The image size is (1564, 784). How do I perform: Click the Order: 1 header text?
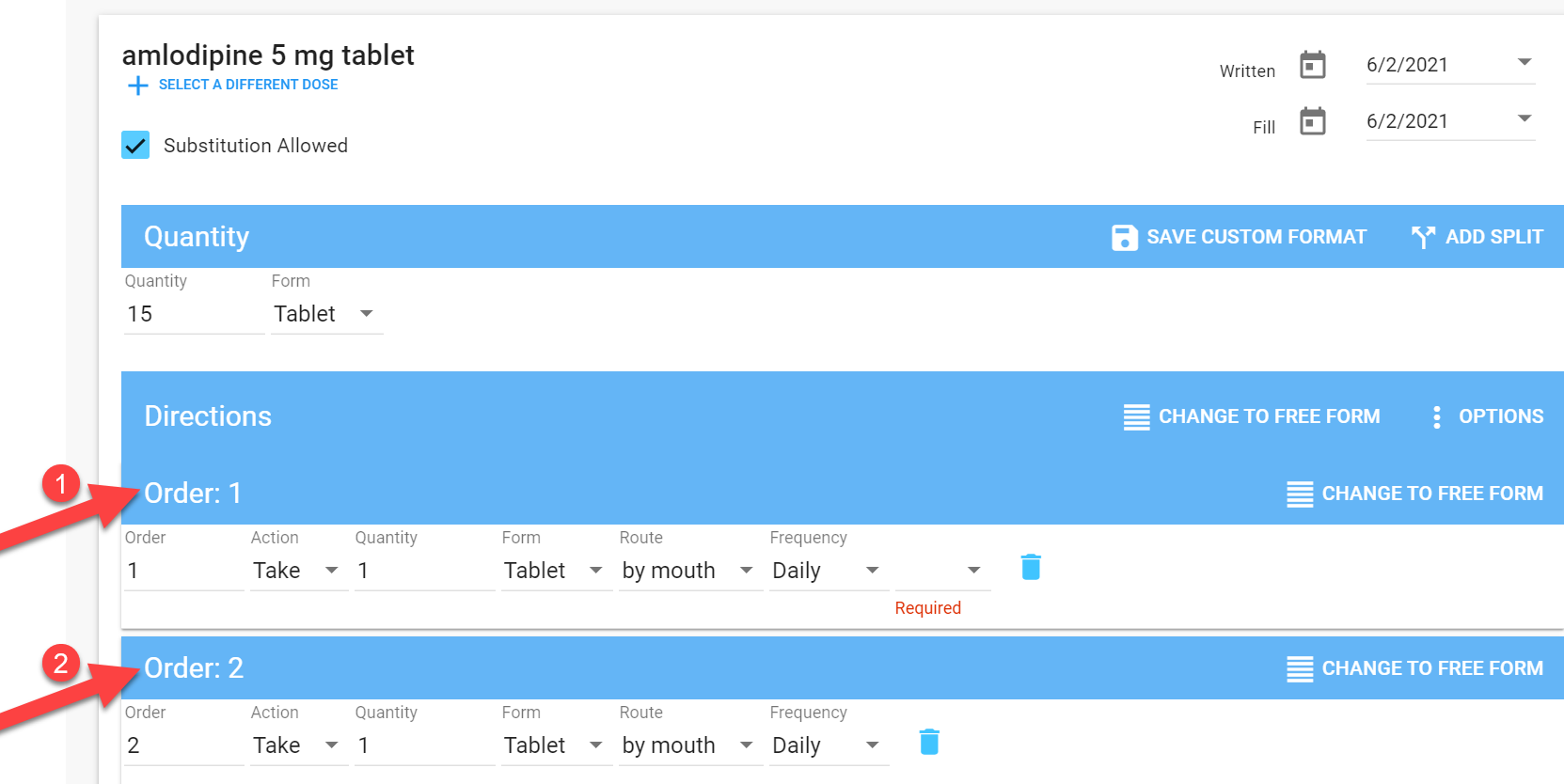coord(193,494)
